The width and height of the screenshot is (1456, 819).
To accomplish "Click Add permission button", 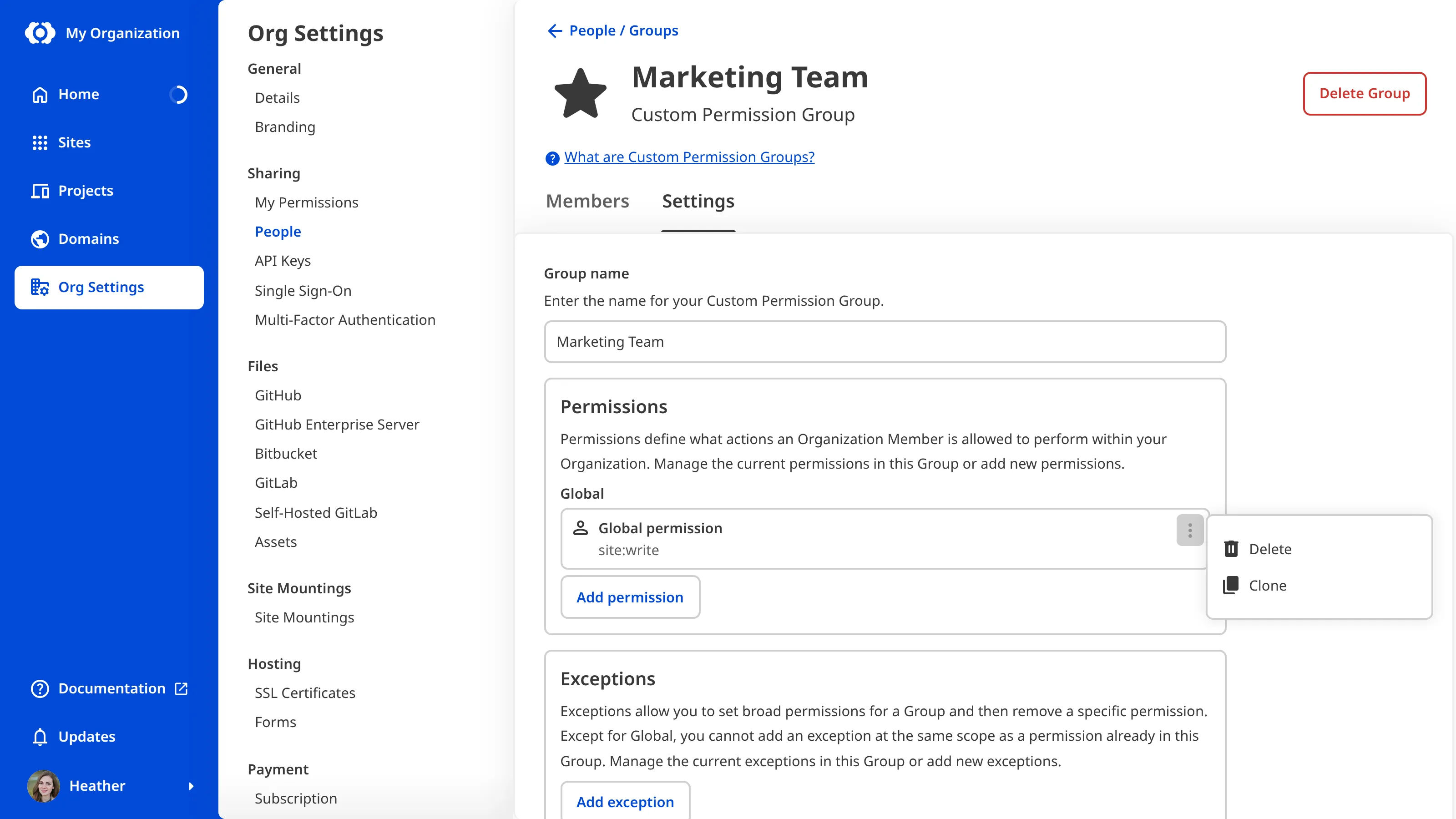I will 630,597.
